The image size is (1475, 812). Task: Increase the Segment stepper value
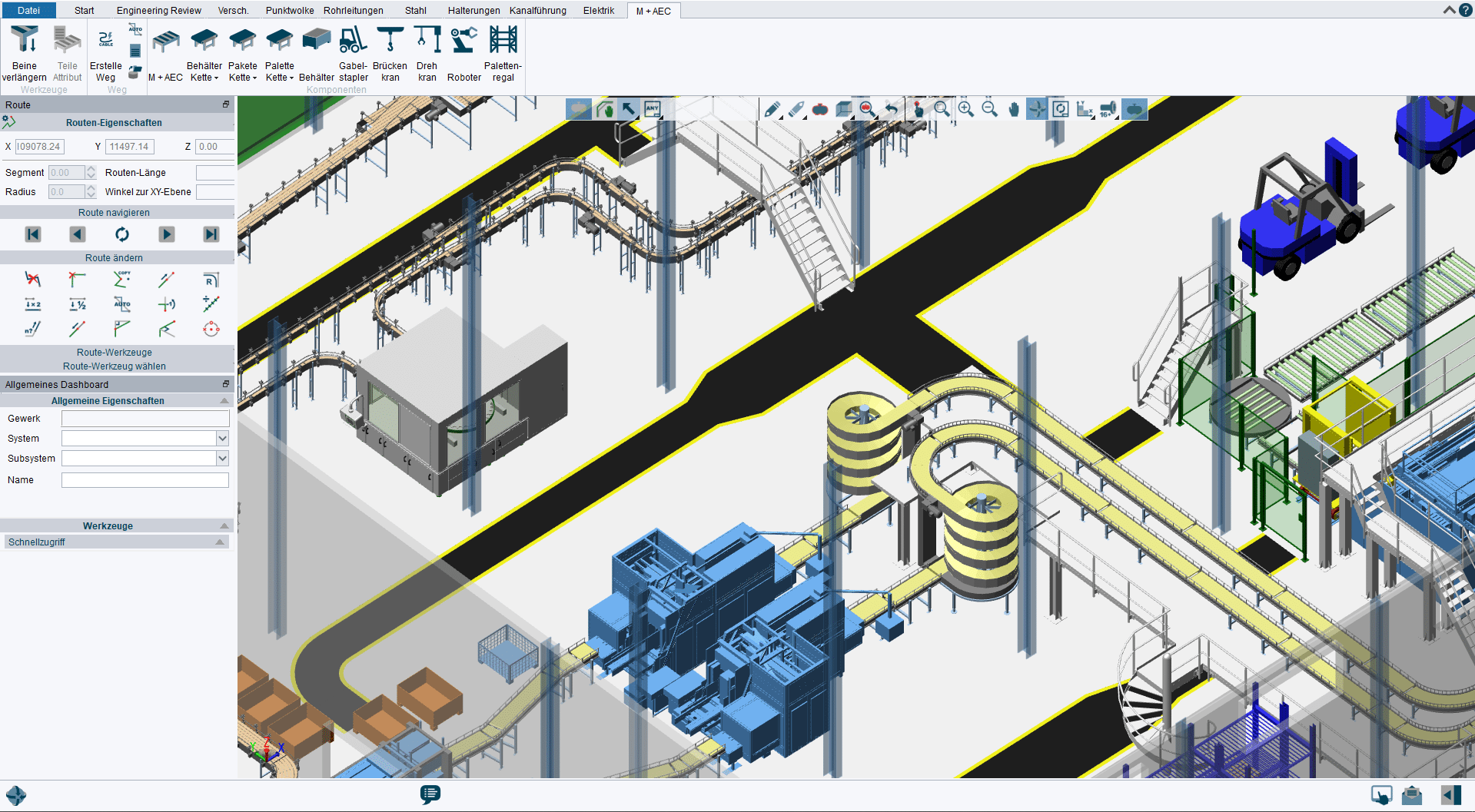[91, 169]
